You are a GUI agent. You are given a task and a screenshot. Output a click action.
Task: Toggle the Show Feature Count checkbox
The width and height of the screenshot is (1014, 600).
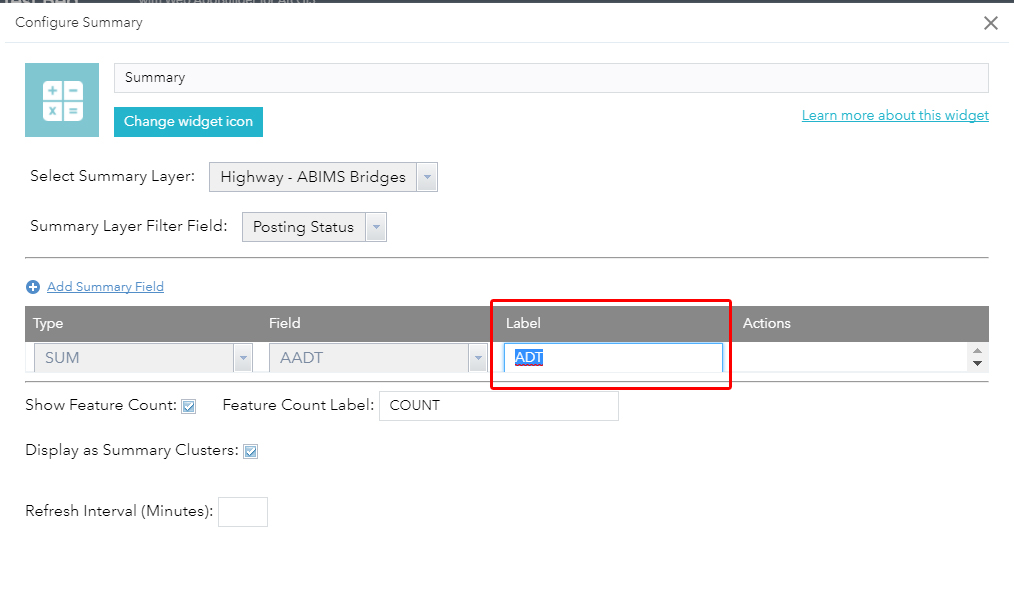tap(189, 406)
